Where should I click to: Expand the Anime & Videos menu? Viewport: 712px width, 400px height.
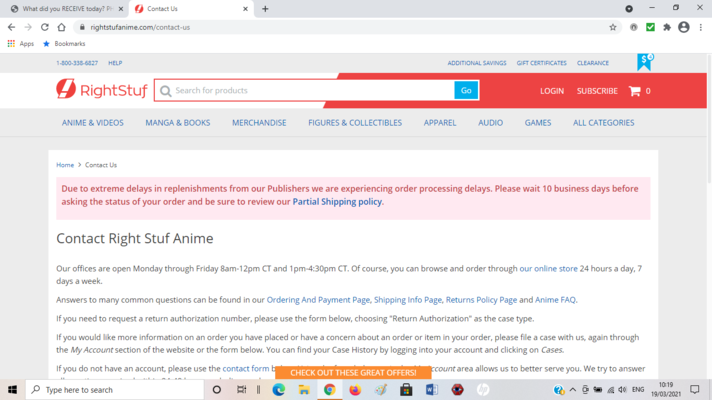pyautogui.click(x=93, y=123)
